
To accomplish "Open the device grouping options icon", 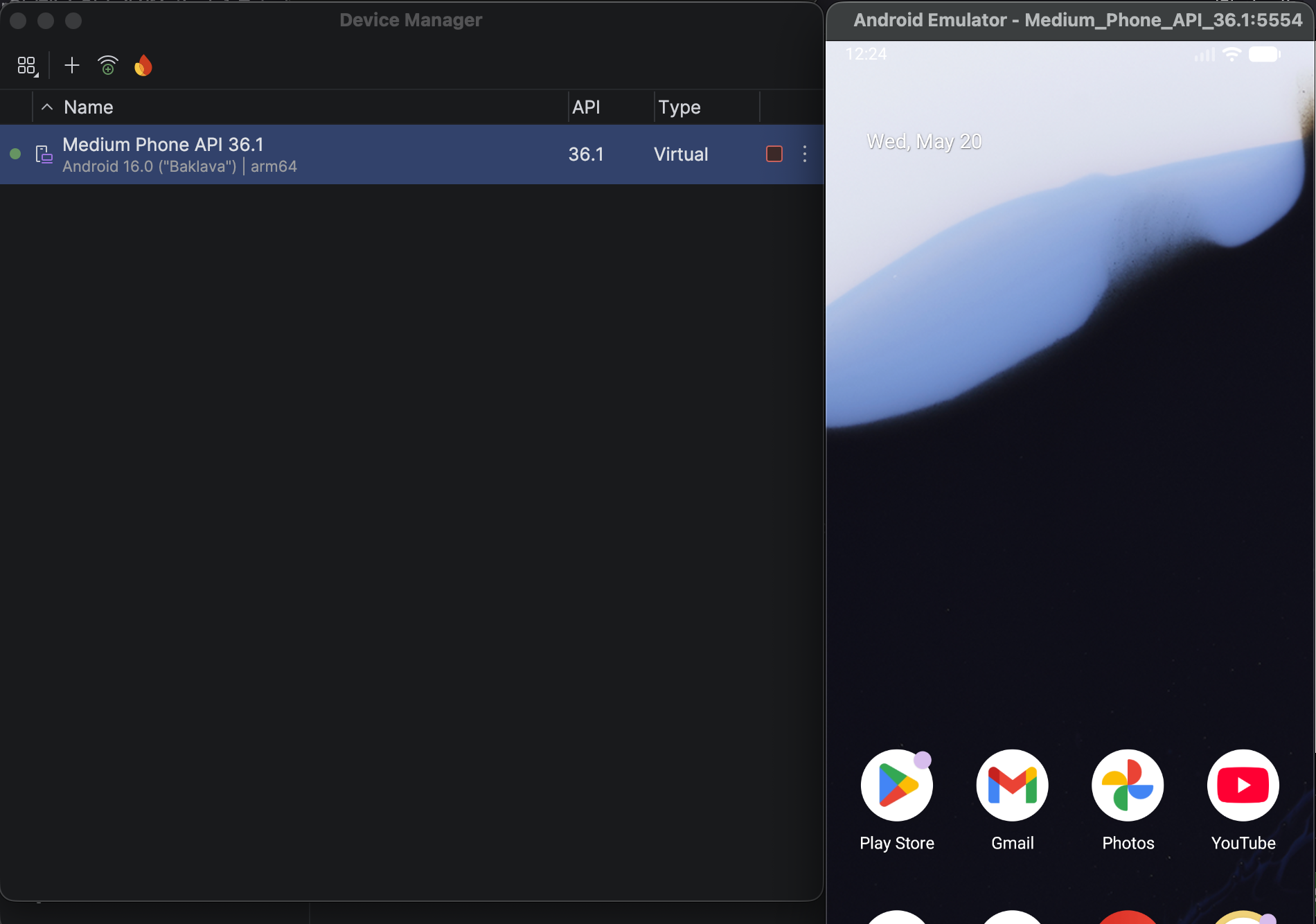I will (27, 66).
